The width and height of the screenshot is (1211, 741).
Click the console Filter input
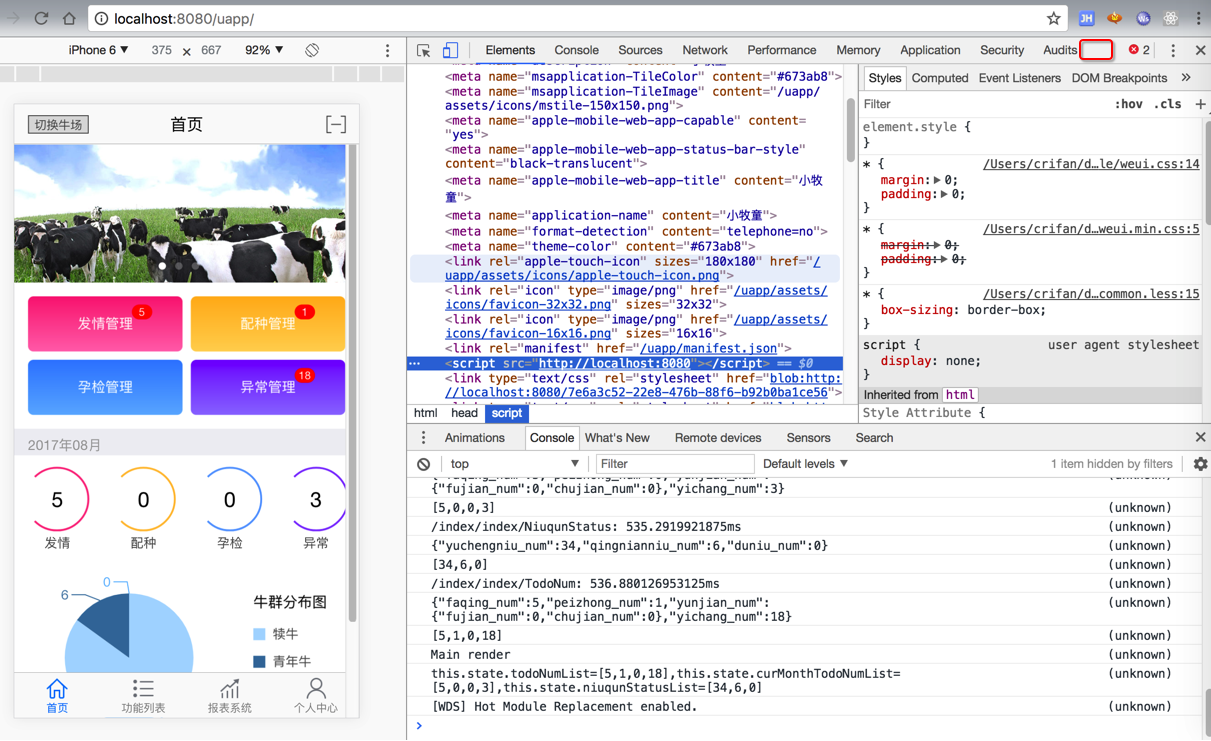(x=675, y=464)
